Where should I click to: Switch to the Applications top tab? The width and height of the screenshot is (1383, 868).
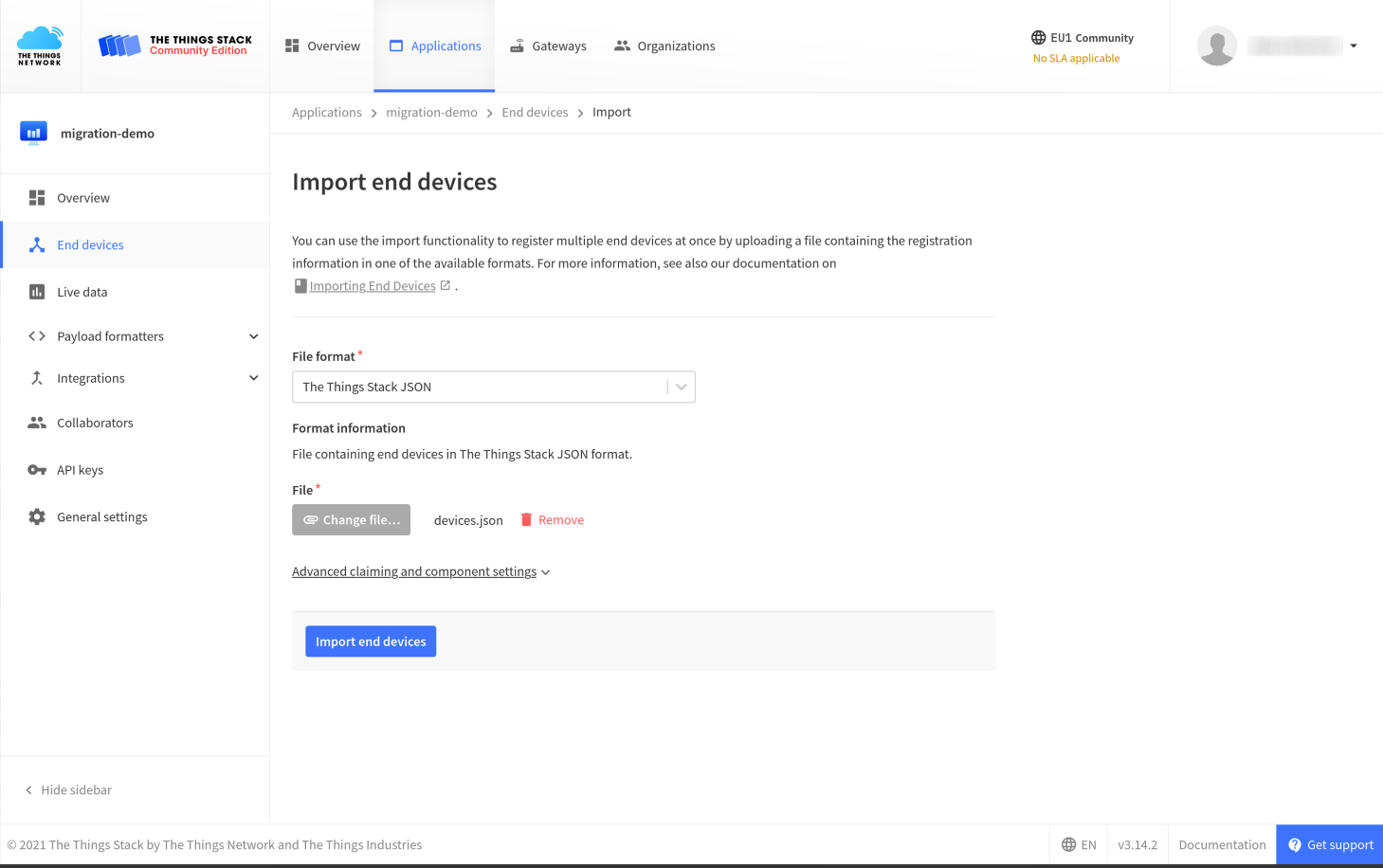[x=434, y=45]
